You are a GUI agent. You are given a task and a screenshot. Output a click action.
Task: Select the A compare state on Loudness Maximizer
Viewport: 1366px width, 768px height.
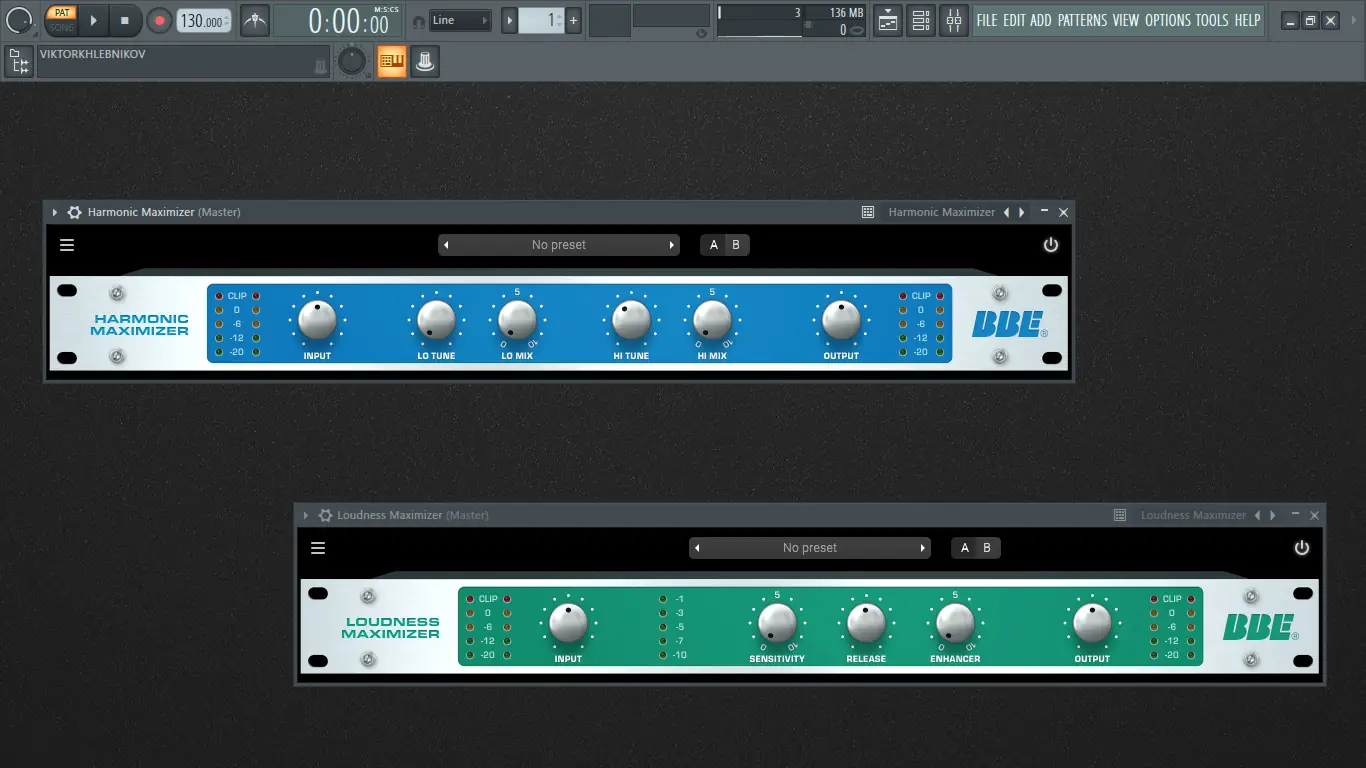tap(963, 547)
